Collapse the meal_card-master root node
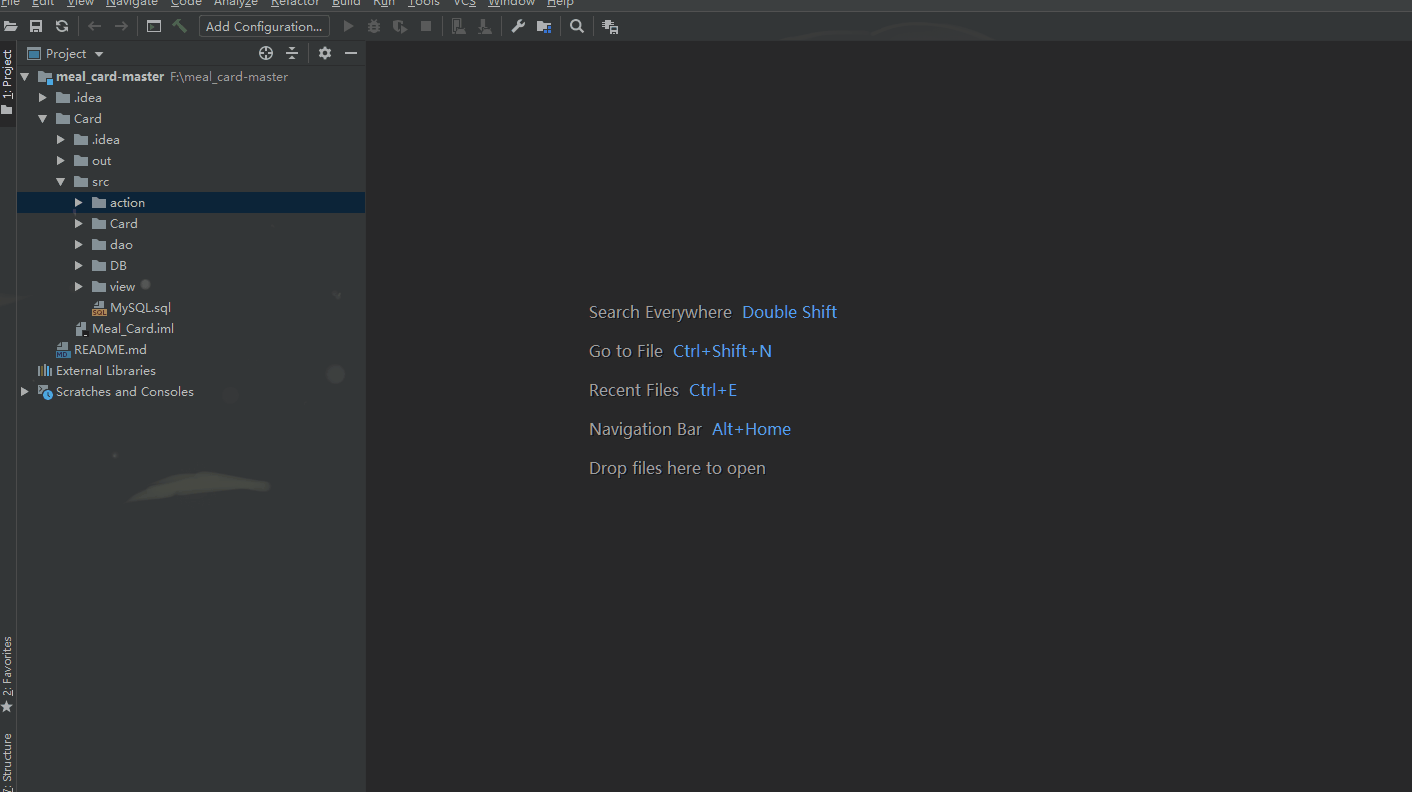The height and width of the screenshot is (792, 1412). [x=25, y=77]
